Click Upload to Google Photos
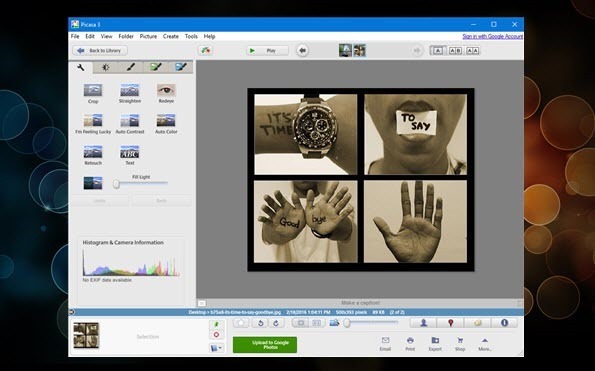595x371 pixels. (x=265, y=345)
